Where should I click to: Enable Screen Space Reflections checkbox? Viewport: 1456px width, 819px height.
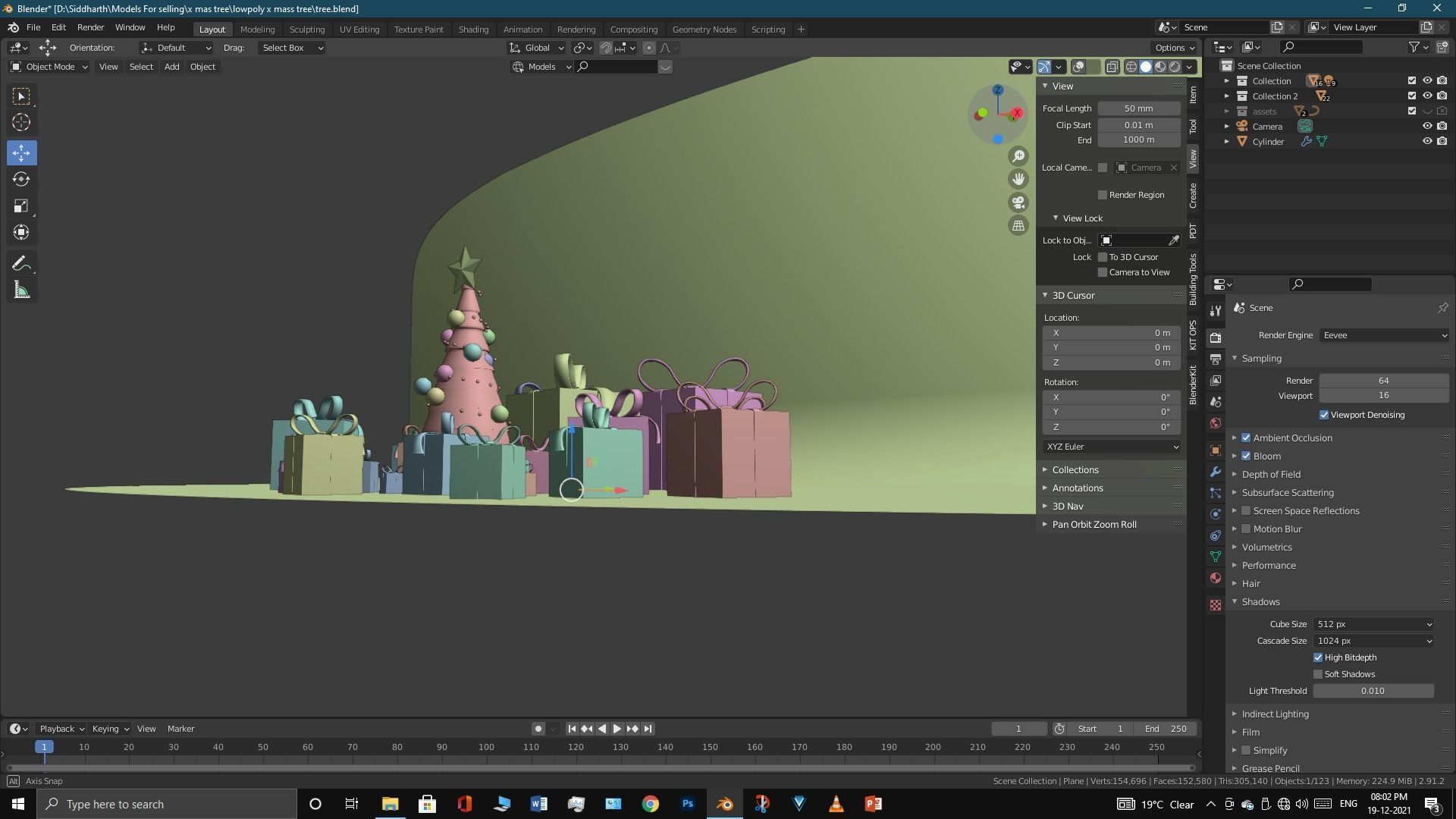coord(1246,510)
